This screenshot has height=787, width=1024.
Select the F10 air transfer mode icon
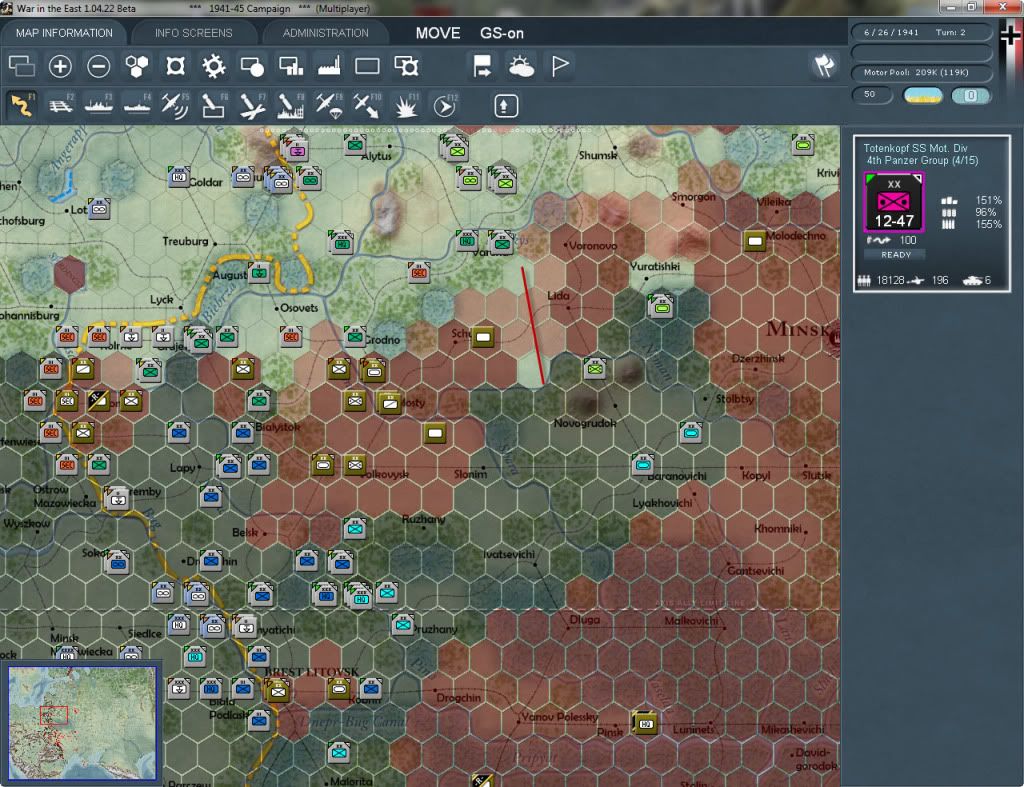[x=367, y=105]
